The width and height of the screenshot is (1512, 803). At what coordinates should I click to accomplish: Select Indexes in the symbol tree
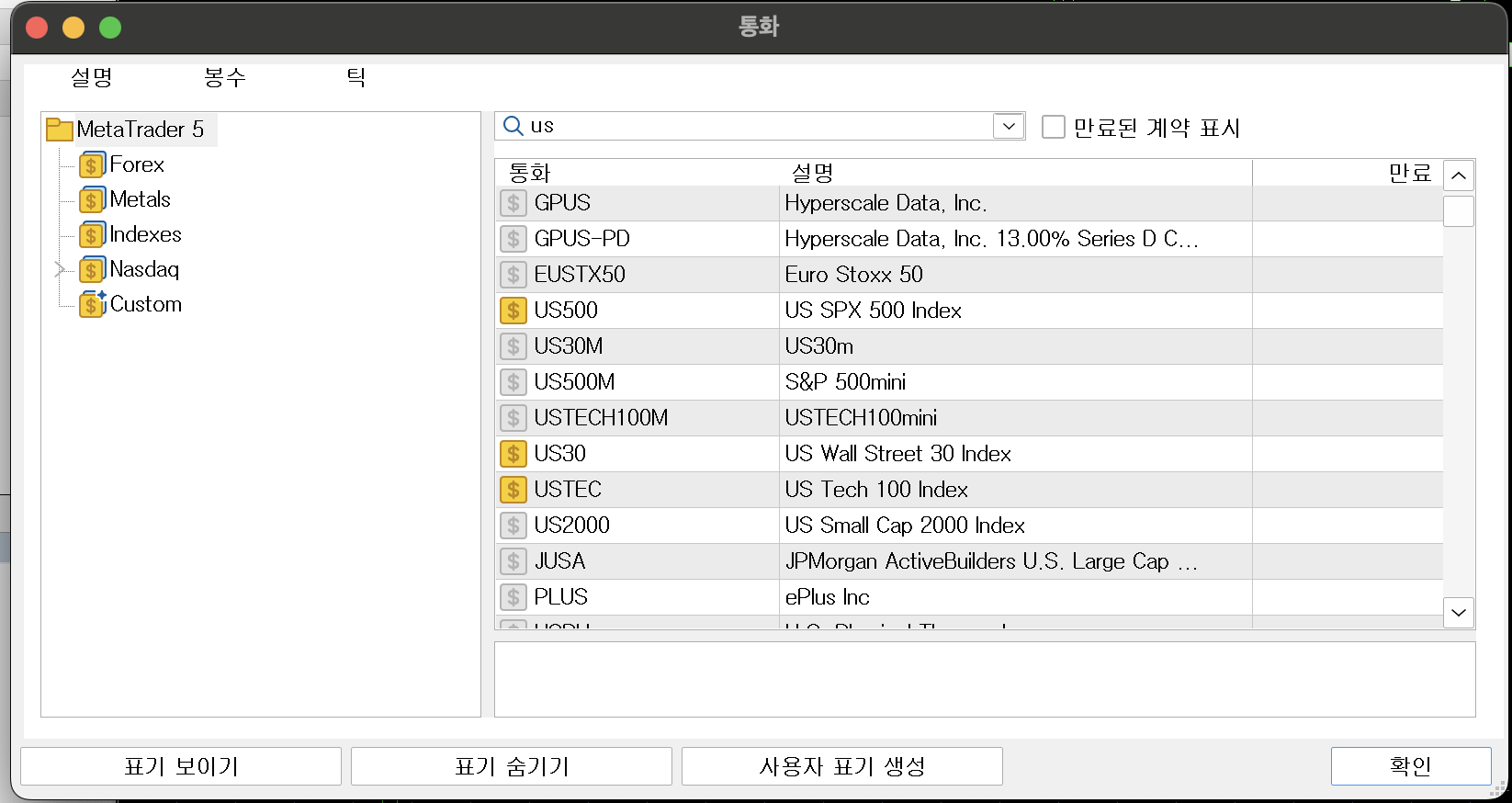[x=145, y=234]
